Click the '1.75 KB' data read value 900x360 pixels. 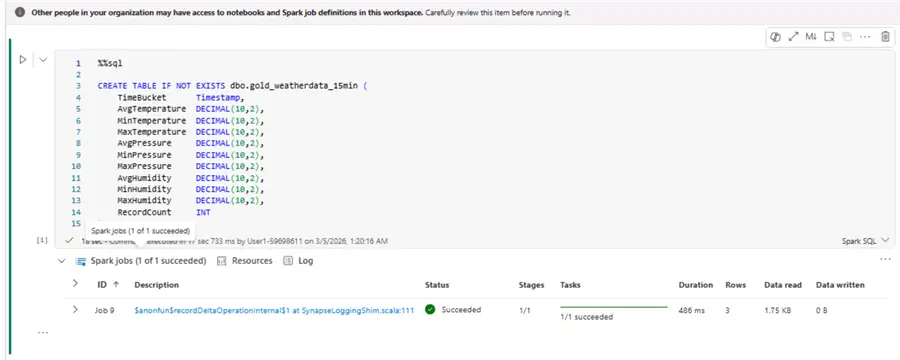778,310
